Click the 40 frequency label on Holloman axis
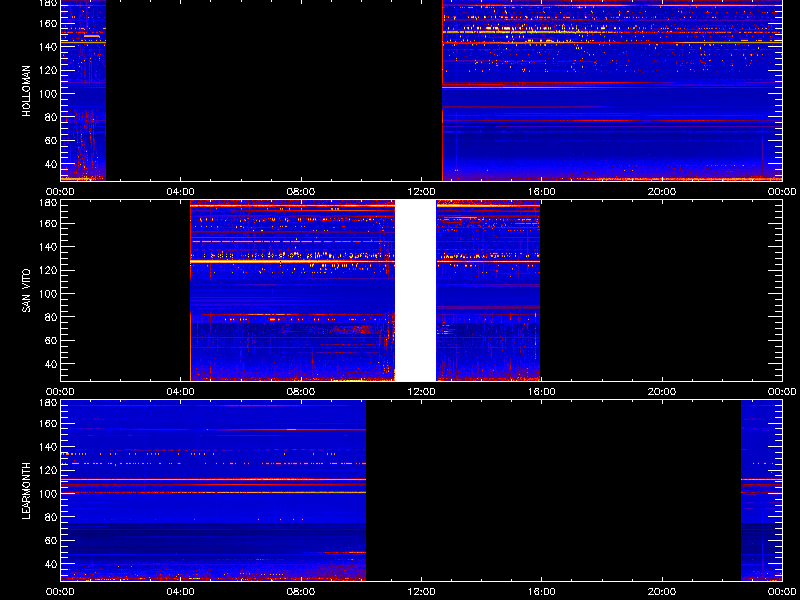This screenshot has width=800, height=600. [51, 164]
